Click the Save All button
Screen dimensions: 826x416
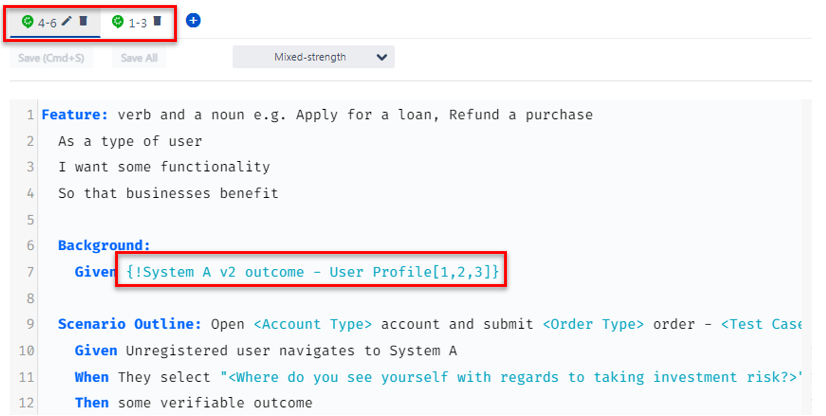[x=139, y=58]
